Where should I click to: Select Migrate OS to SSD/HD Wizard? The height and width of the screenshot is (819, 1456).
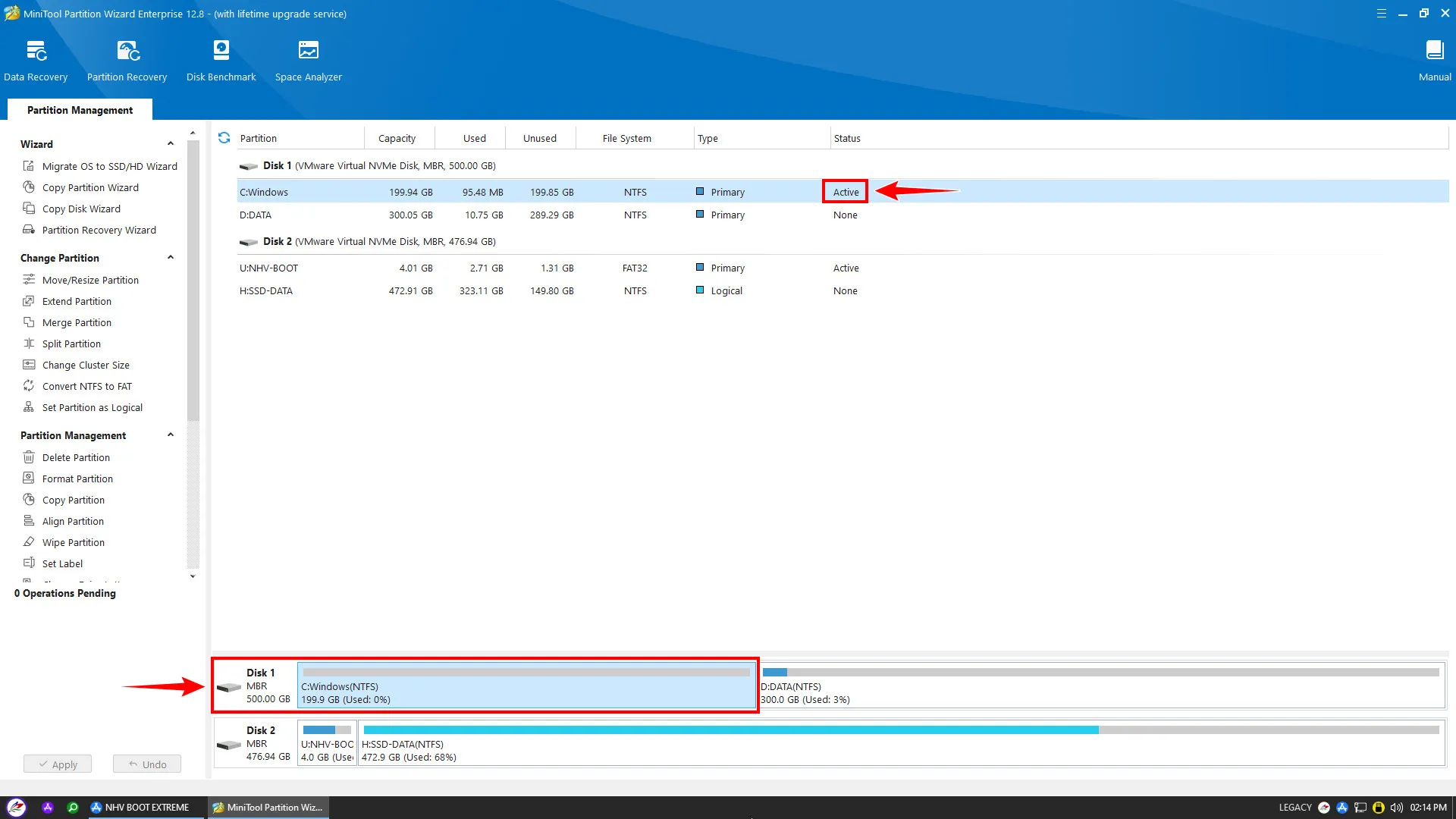pos(109,166)
